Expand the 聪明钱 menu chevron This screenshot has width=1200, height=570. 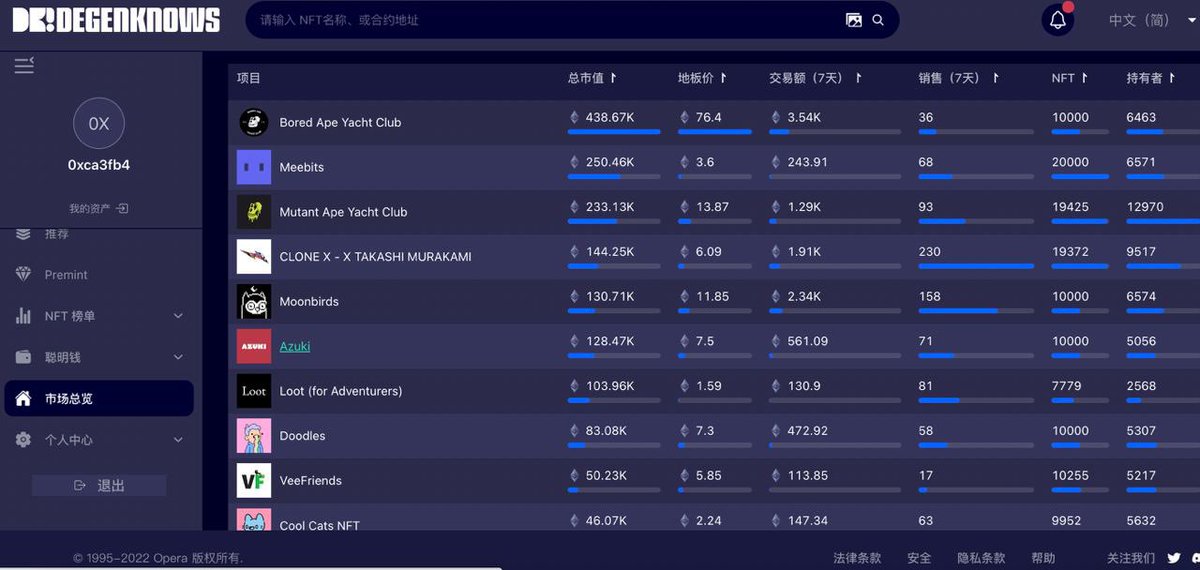[178, 357]
